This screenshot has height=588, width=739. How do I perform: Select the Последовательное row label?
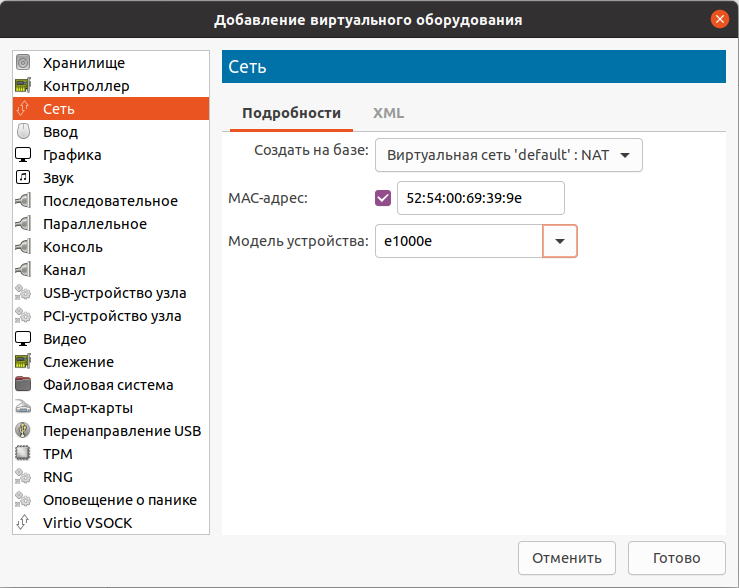110,201
